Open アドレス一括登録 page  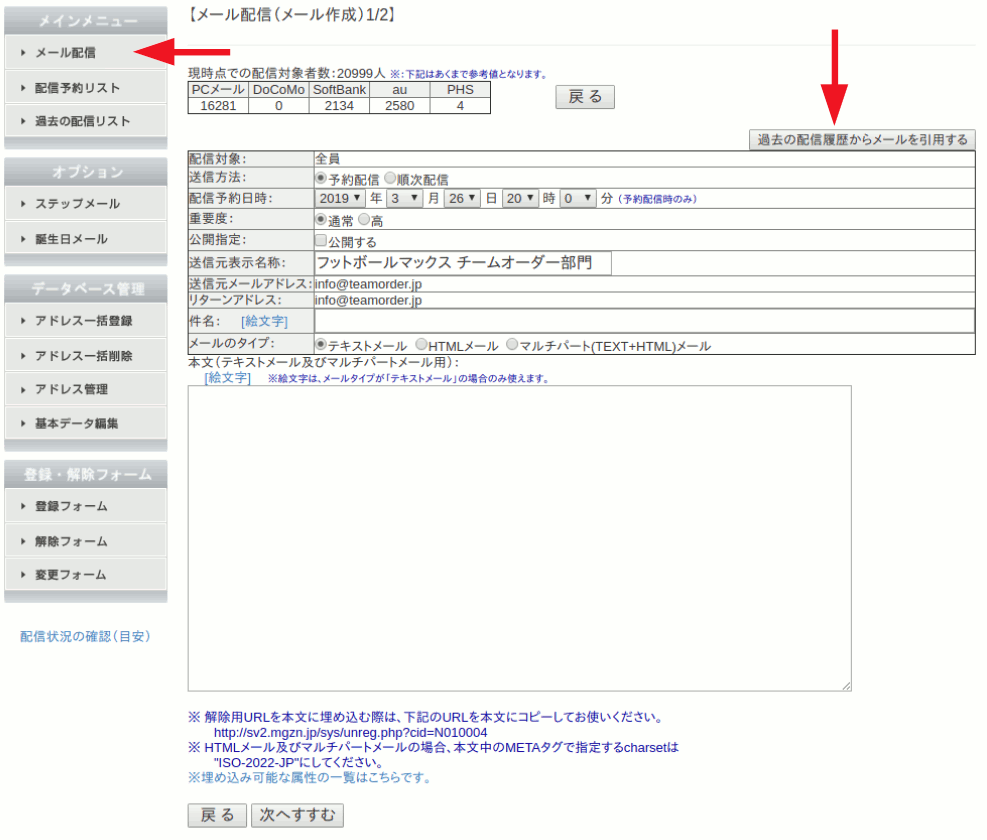tap(83, 321)
